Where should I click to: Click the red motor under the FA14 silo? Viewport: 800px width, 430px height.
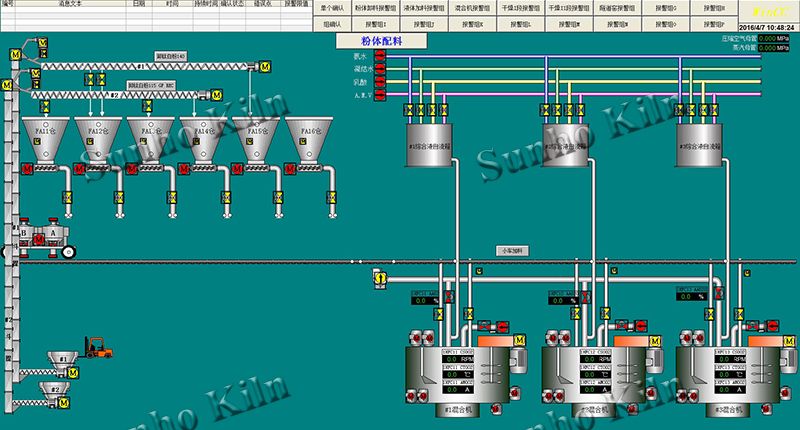tap(185, 169)
